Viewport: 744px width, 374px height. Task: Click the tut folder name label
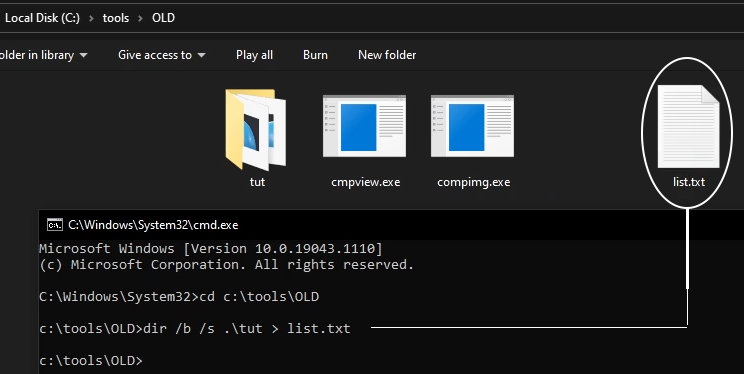tap(257, 182)
